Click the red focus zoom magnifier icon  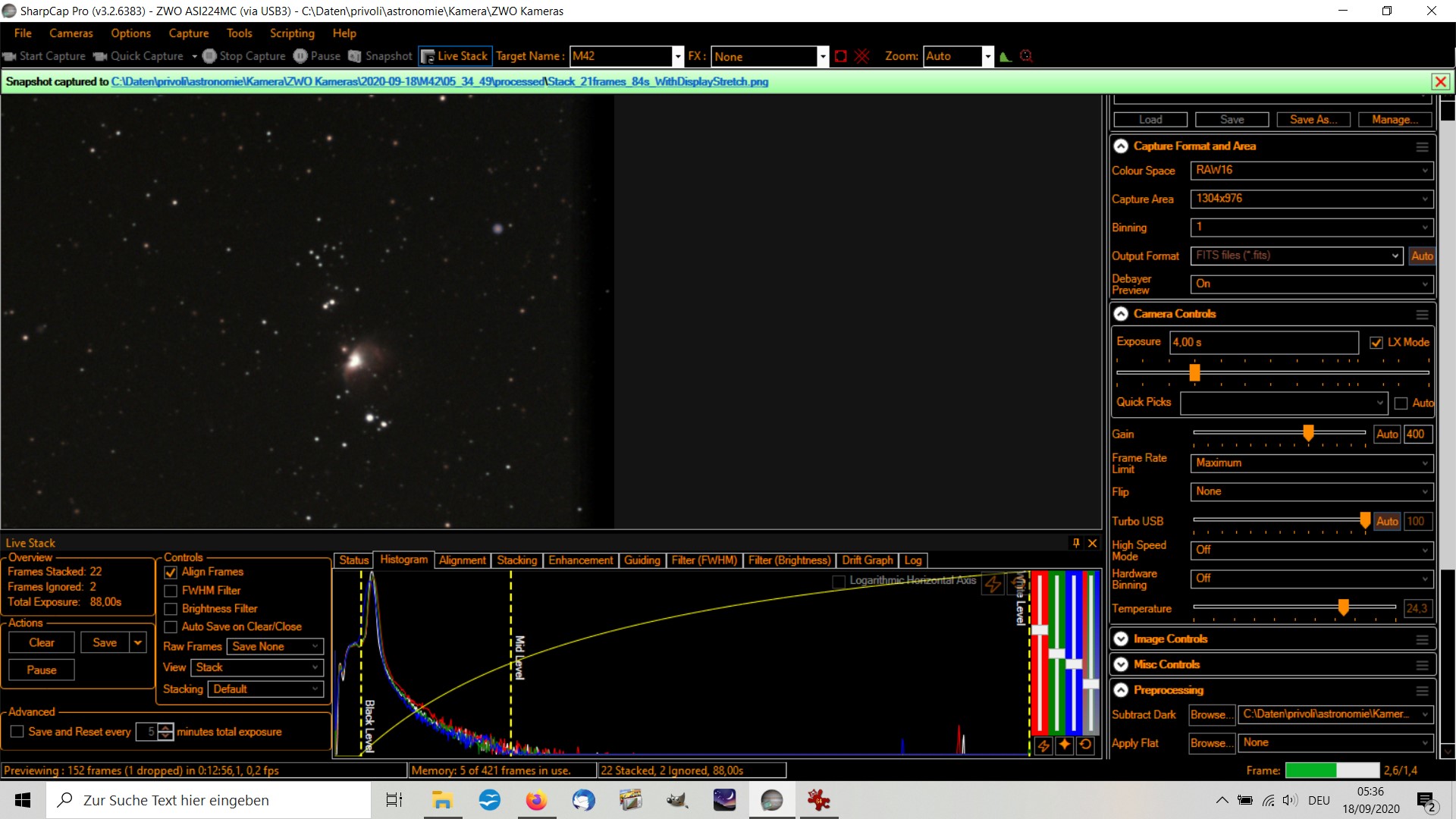pos(1026,56)
